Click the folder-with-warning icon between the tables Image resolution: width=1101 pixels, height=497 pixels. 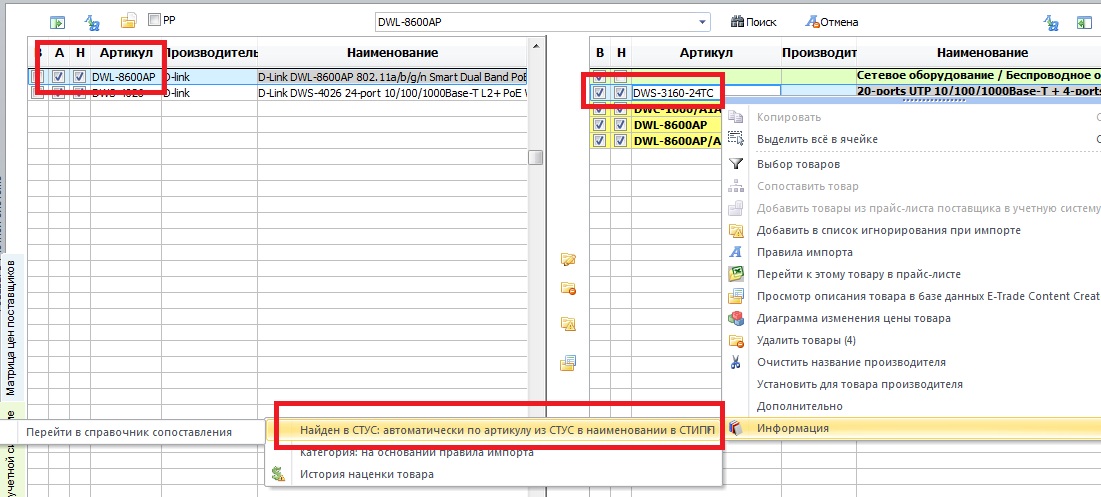[568, 324]
